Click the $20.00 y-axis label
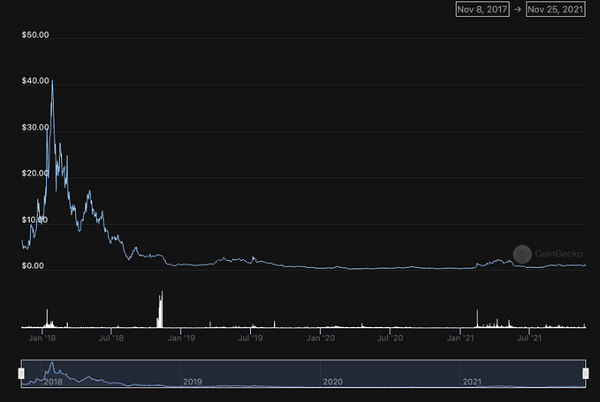 coord(35,174)
